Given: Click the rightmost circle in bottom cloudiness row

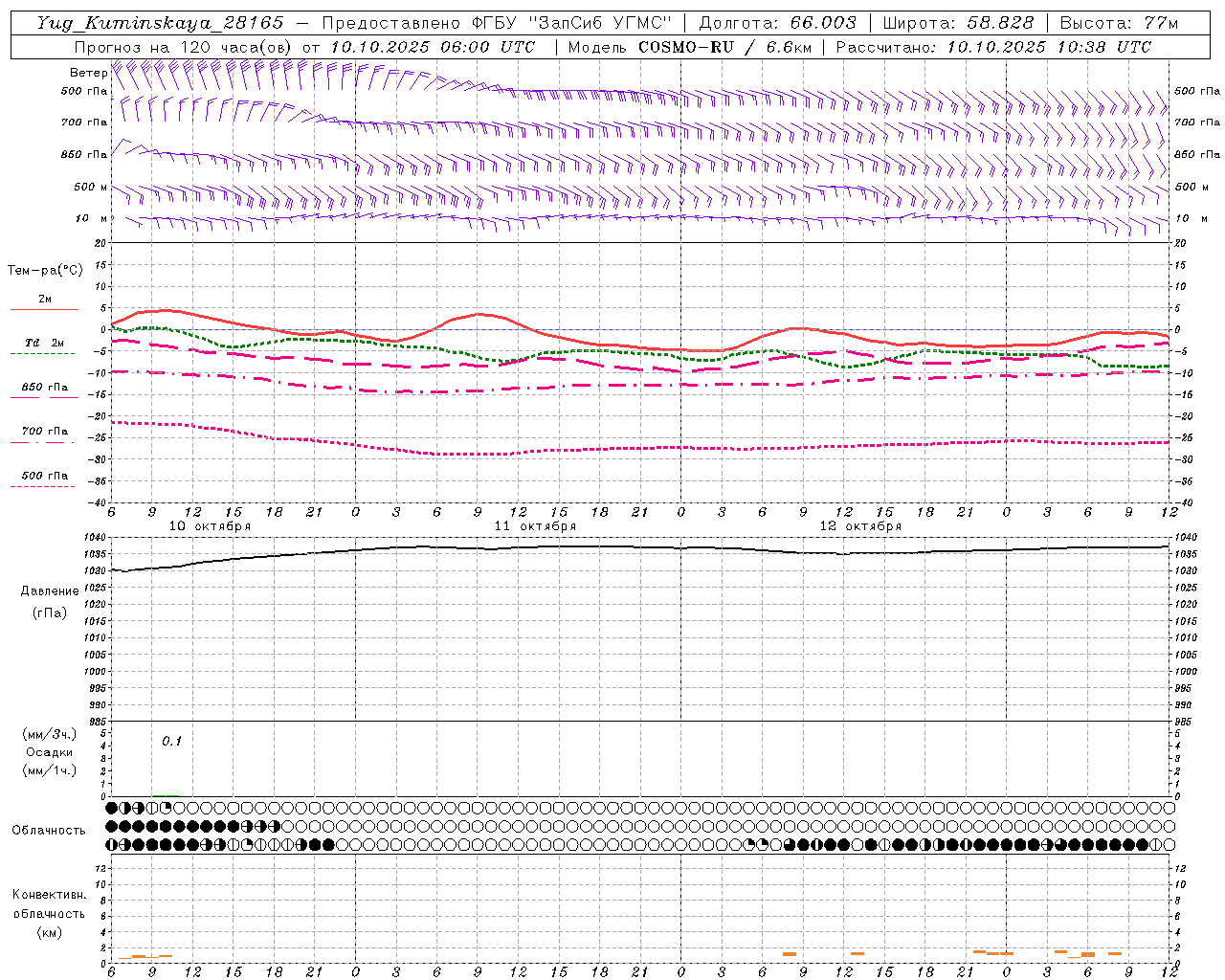Looking at the screenshot, I should click(x=1169, y=844).
